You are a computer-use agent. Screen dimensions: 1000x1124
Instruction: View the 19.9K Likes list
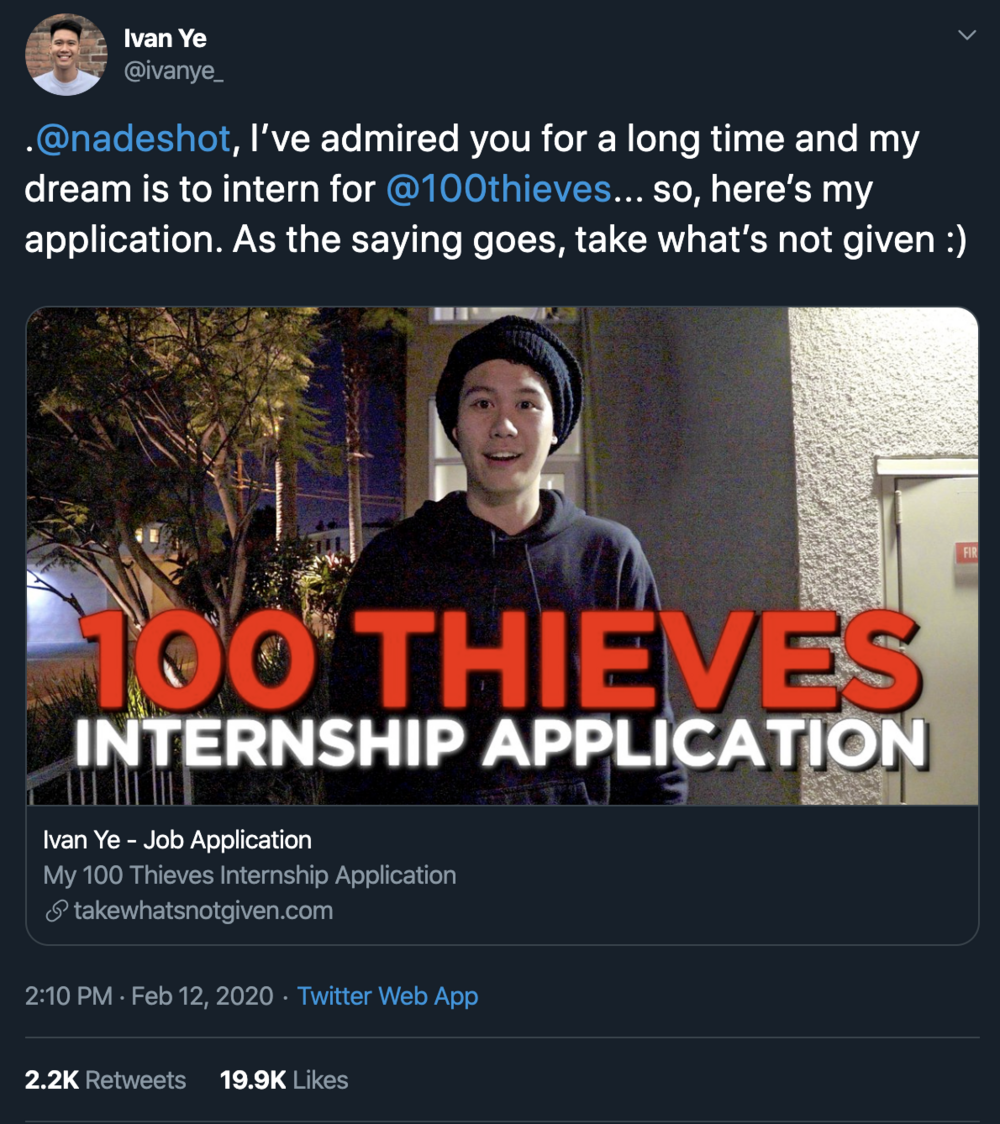pos(284,1080)
